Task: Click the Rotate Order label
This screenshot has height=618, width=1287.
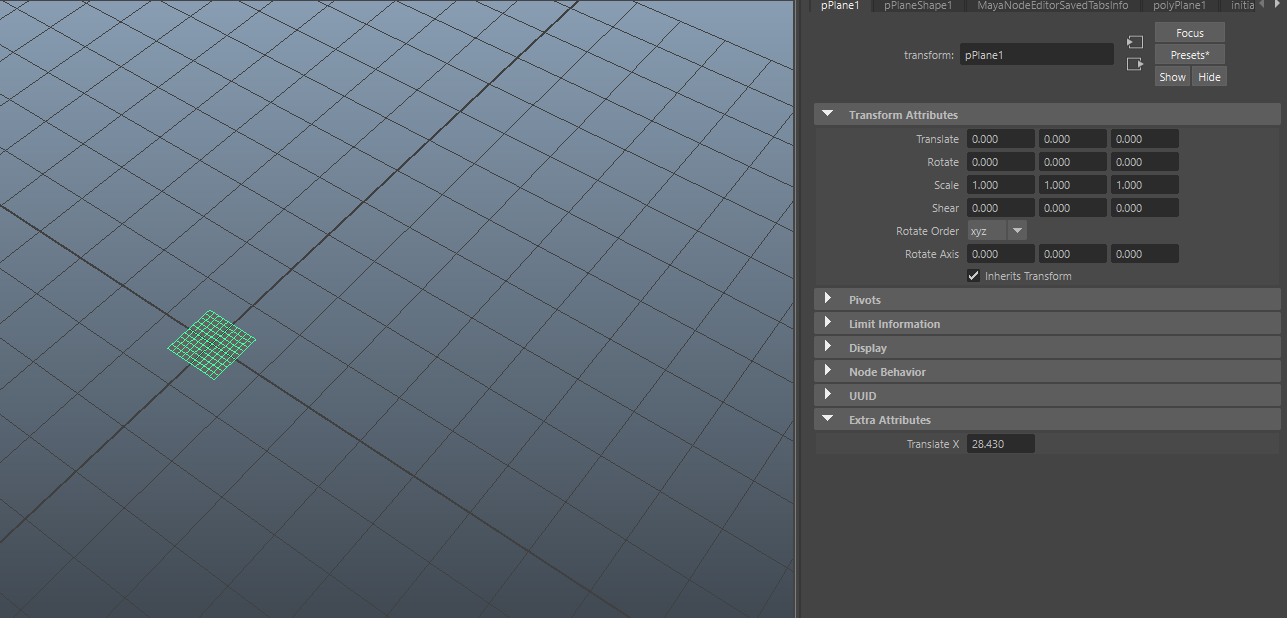Action: coord(927,231)
